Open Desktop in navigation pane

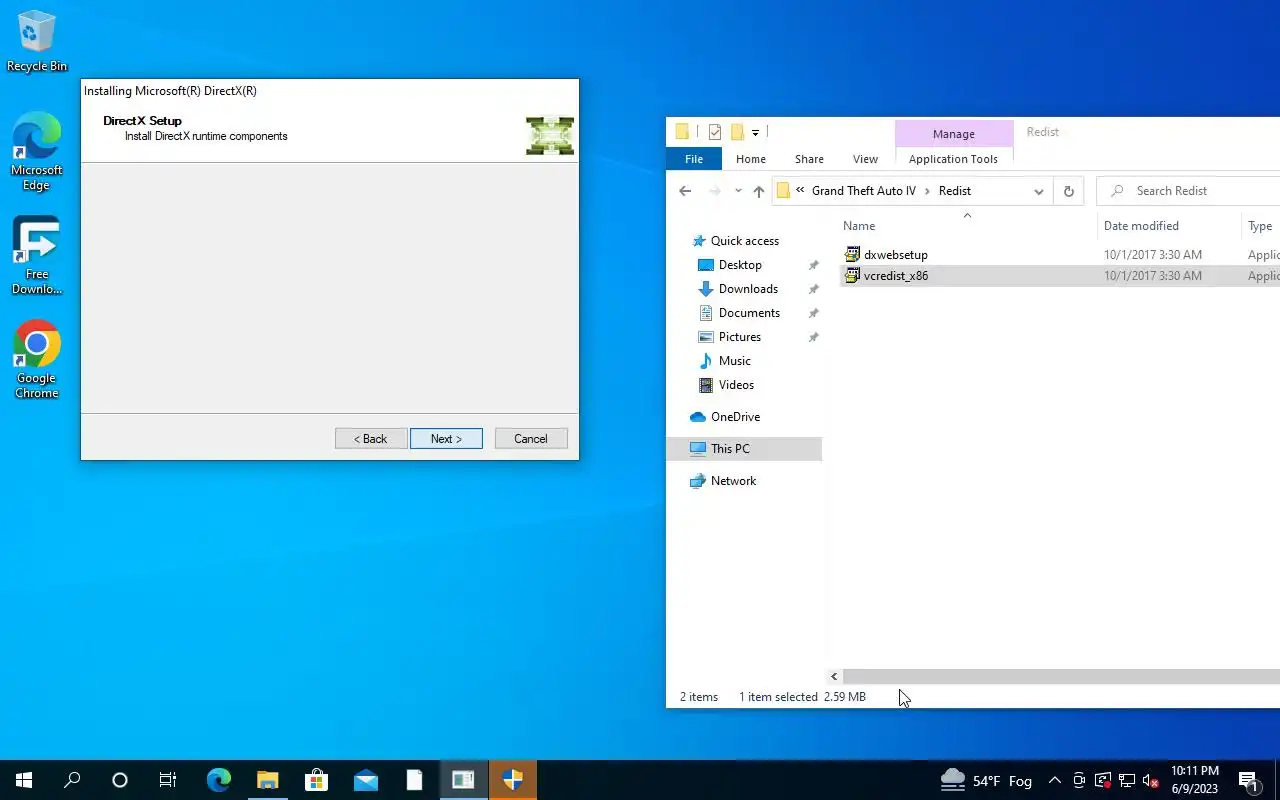point(740,265)
